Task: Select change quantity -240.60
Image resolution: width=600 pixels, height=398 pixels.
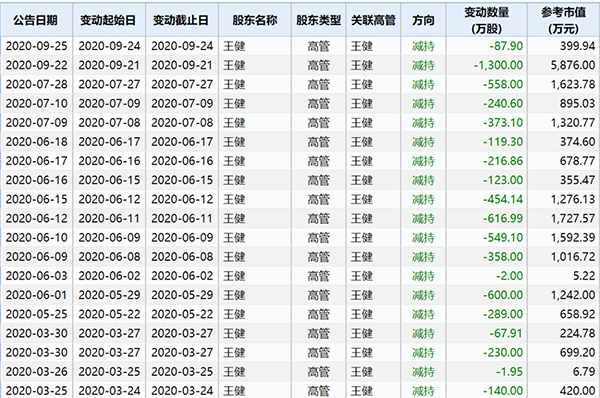Action: [503, 104]
